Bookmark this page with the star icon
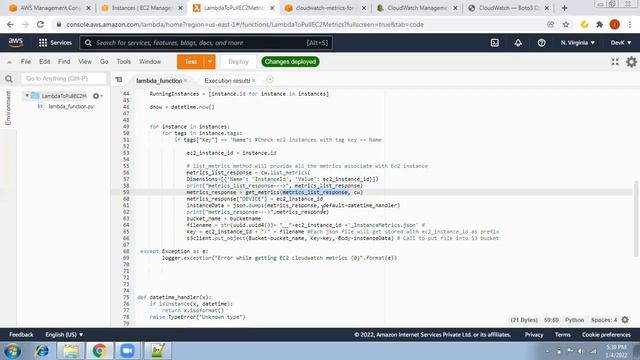Image resolution: width=640 pixels, height=360 pixels. 566,24
